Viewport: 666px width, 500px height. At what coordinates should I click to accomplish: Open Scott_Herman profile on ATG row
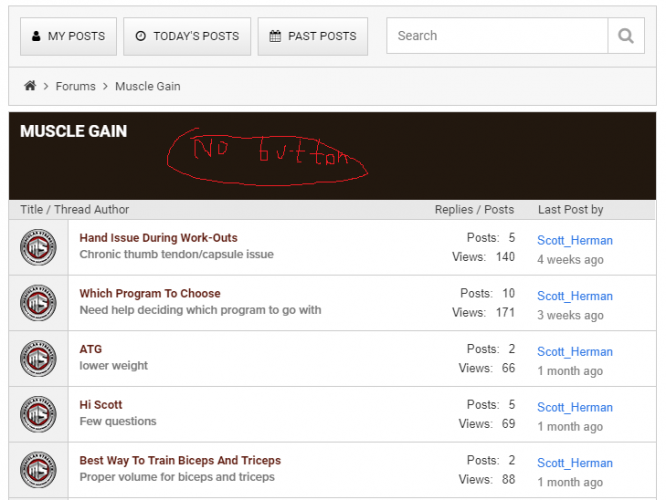(x=575, y=352)
